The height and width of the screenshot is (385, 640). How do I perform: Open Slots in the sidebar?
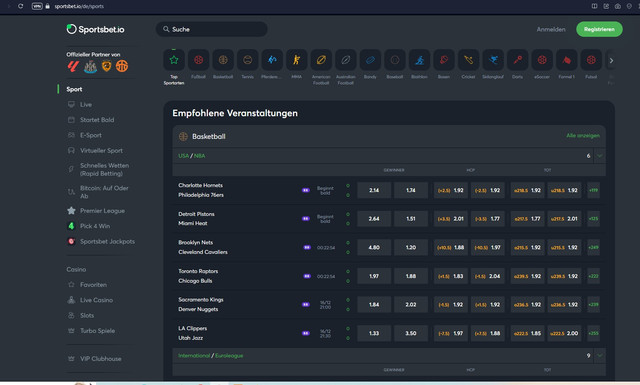click(87, 316)
